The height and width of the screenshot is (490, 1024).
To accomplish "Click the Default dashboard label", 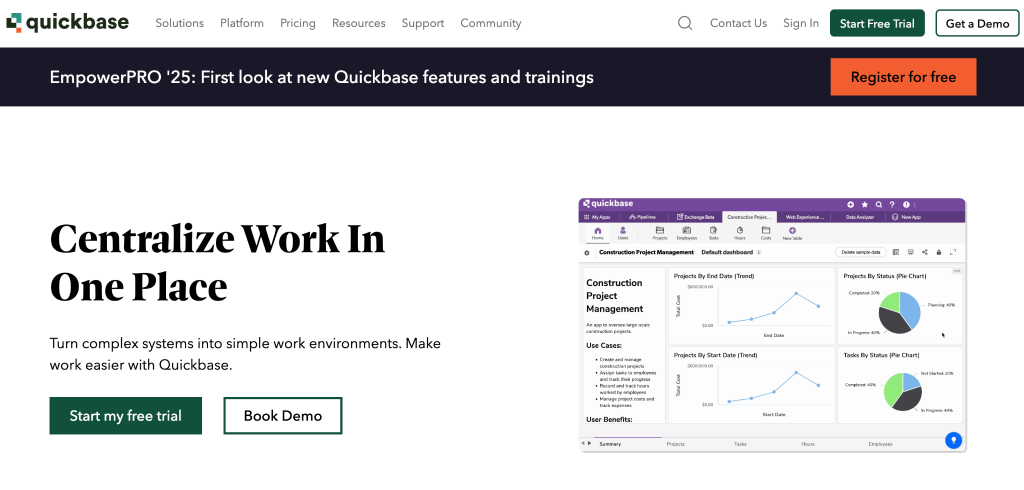I will 727,252.
